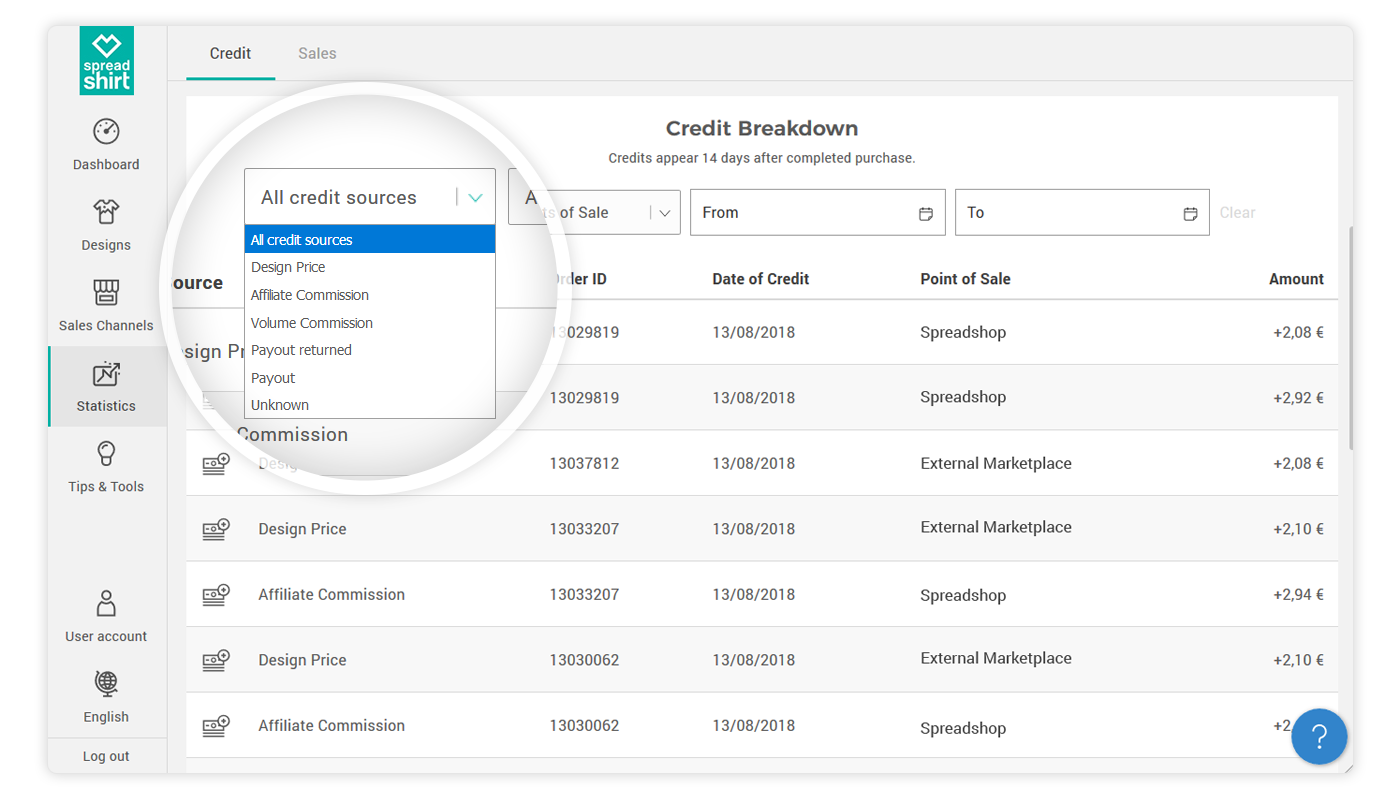Change language via English globe icon

click(x=106, y=685)
